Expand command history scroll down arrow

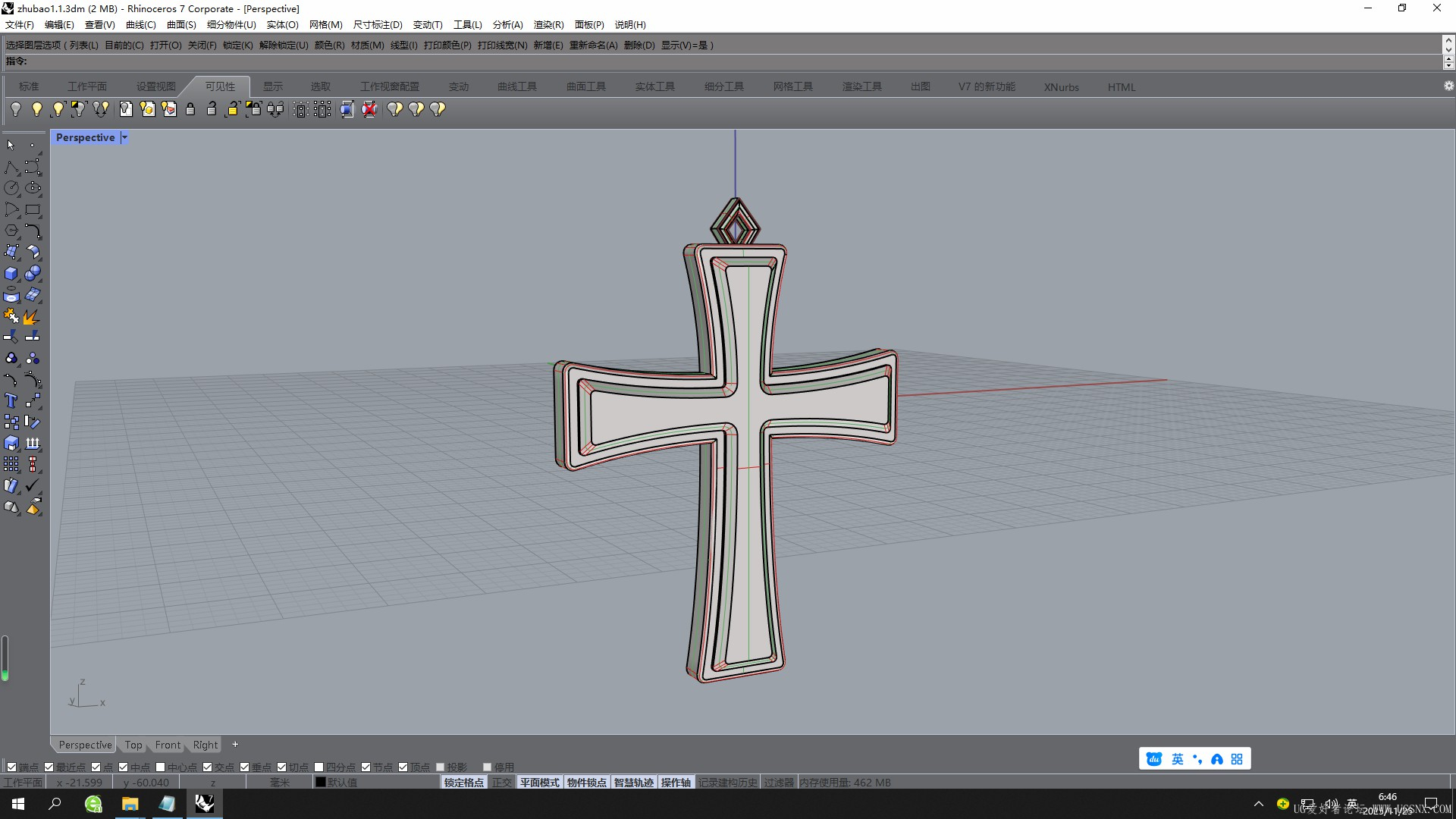(1448, 49)
